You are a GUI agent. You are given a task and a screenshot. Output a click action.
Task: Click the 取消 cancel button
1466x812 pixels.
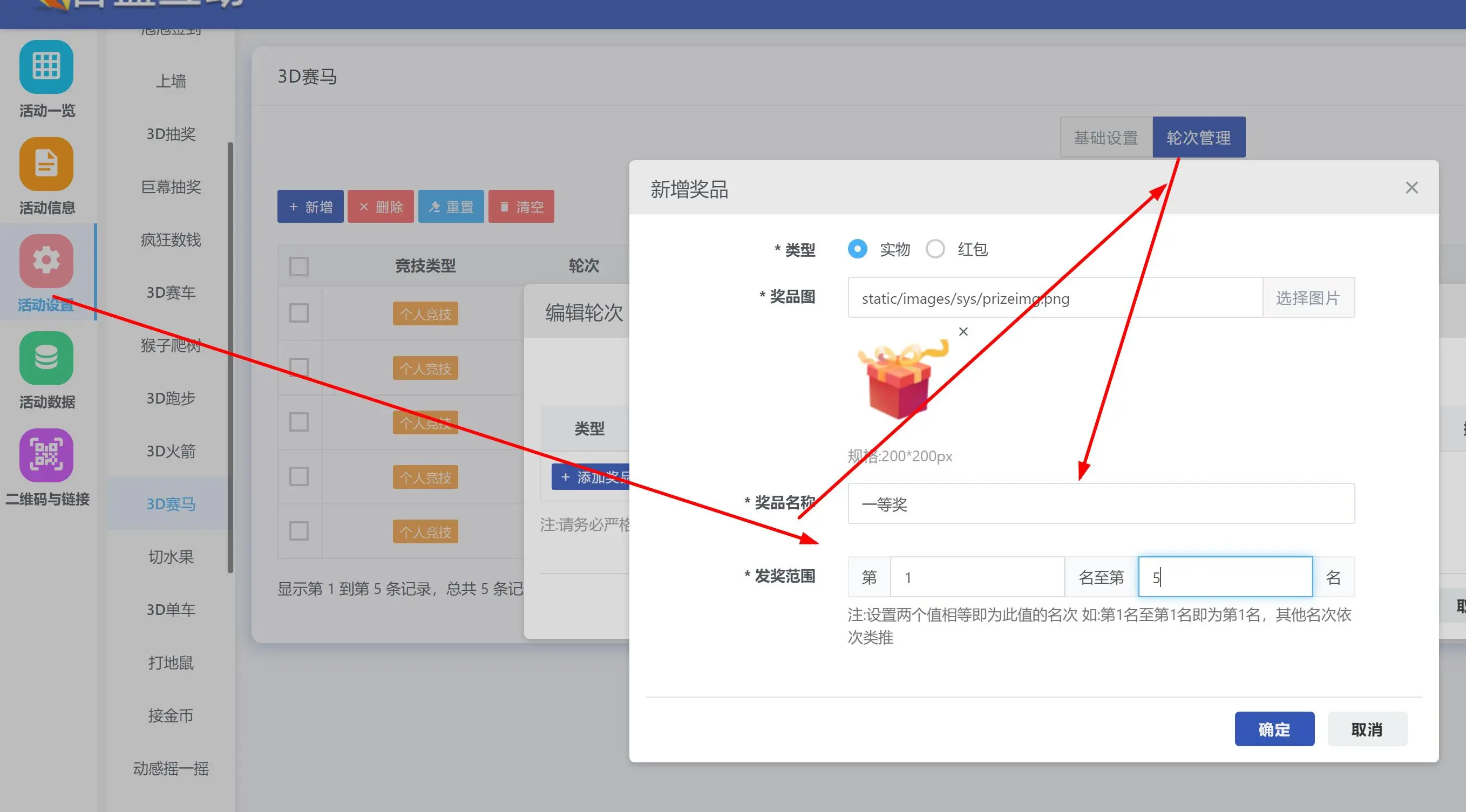point(1366,729)
